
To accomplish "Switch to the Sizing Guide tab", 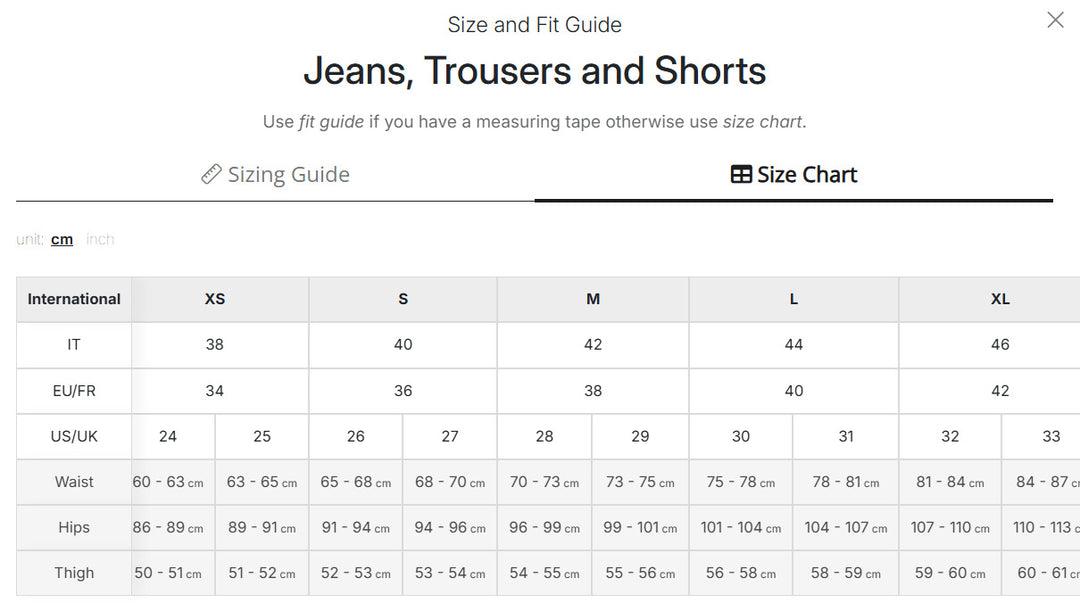I will tap(276, 174).
